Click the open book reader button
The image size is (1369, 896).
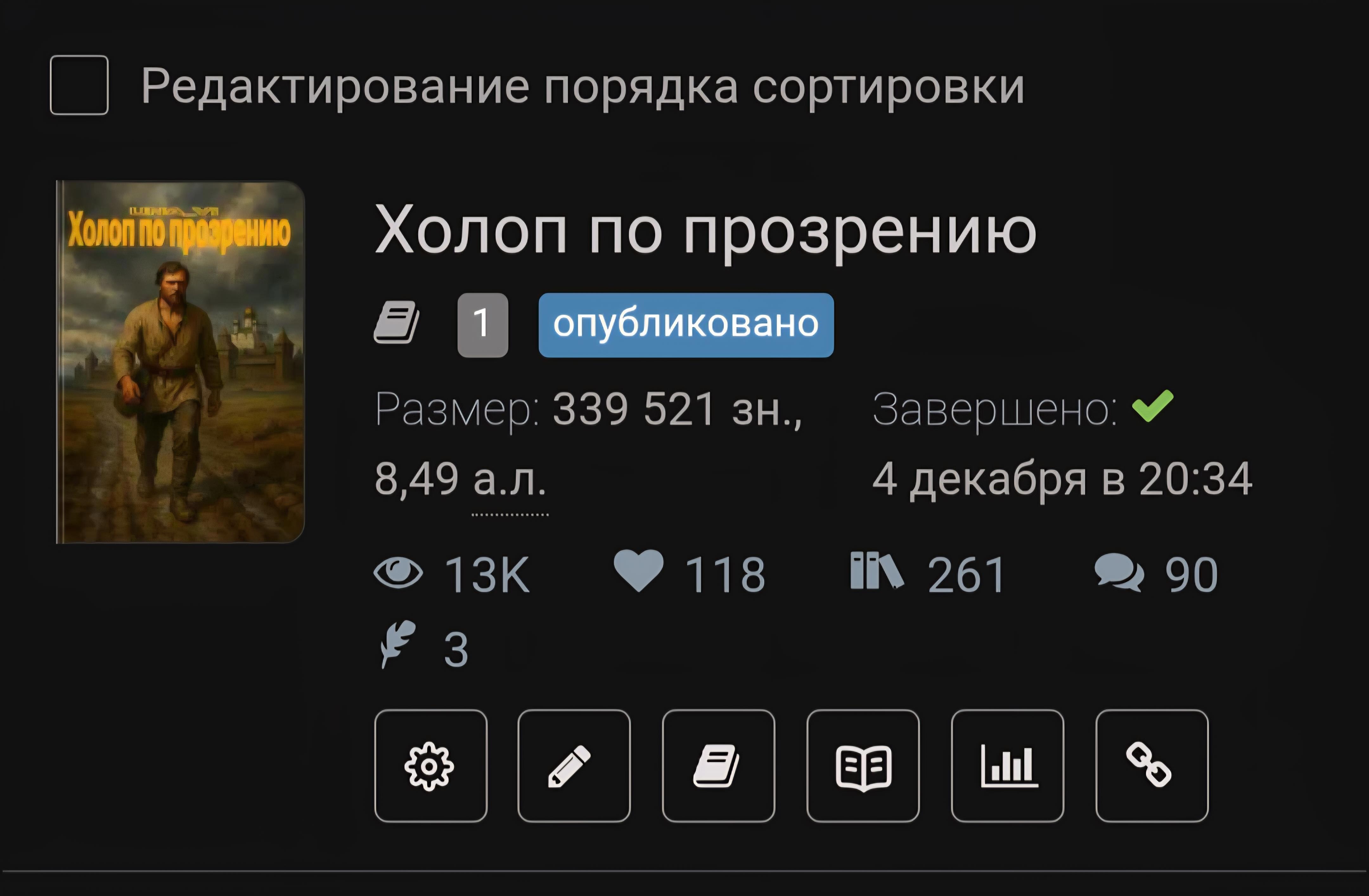(863, 765)
